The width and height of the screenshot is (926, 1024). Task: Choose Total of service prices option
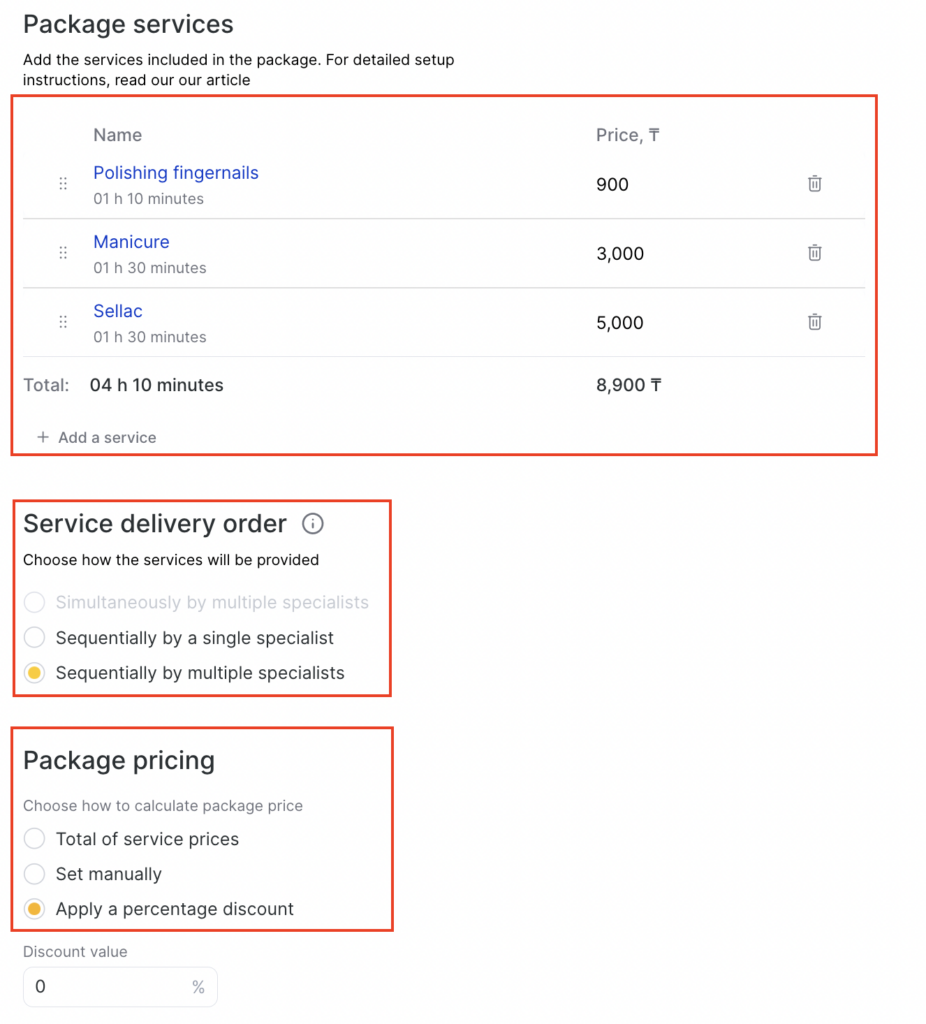(35, 839)
